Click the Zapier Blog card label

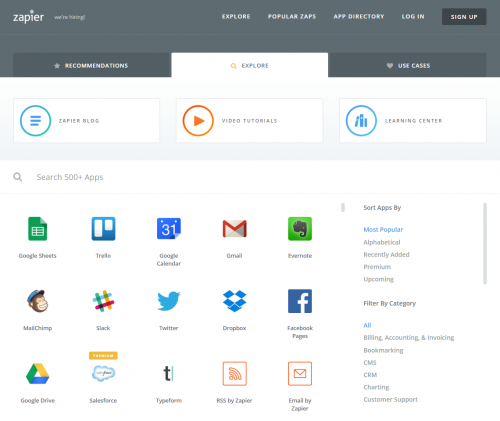click(x=79, y=121)
